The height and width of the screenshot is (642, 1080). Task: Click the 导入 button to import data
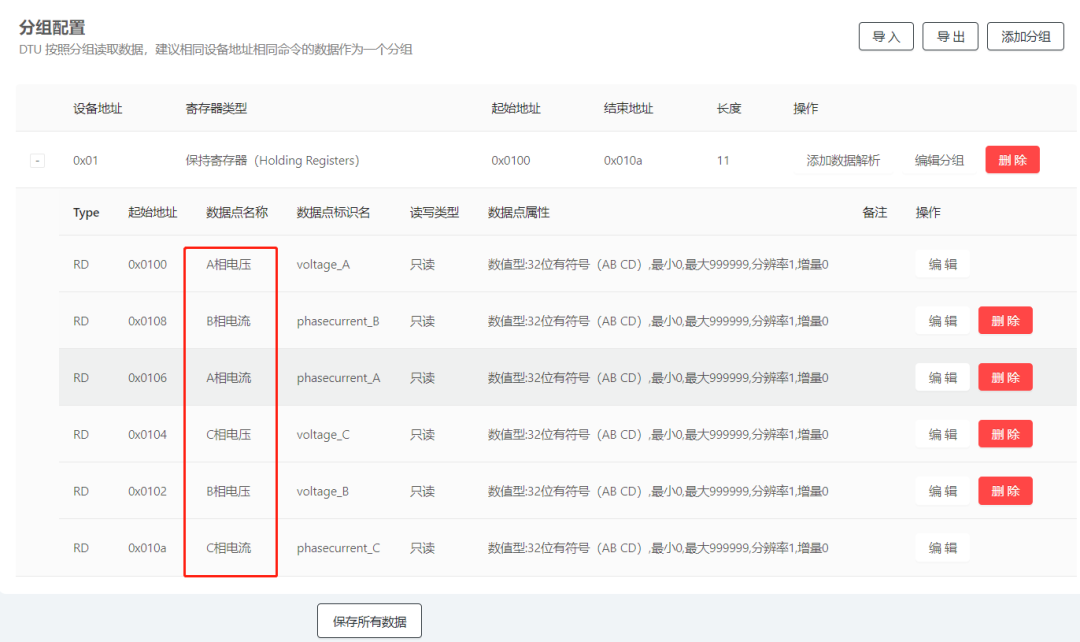tap(885, 36)
